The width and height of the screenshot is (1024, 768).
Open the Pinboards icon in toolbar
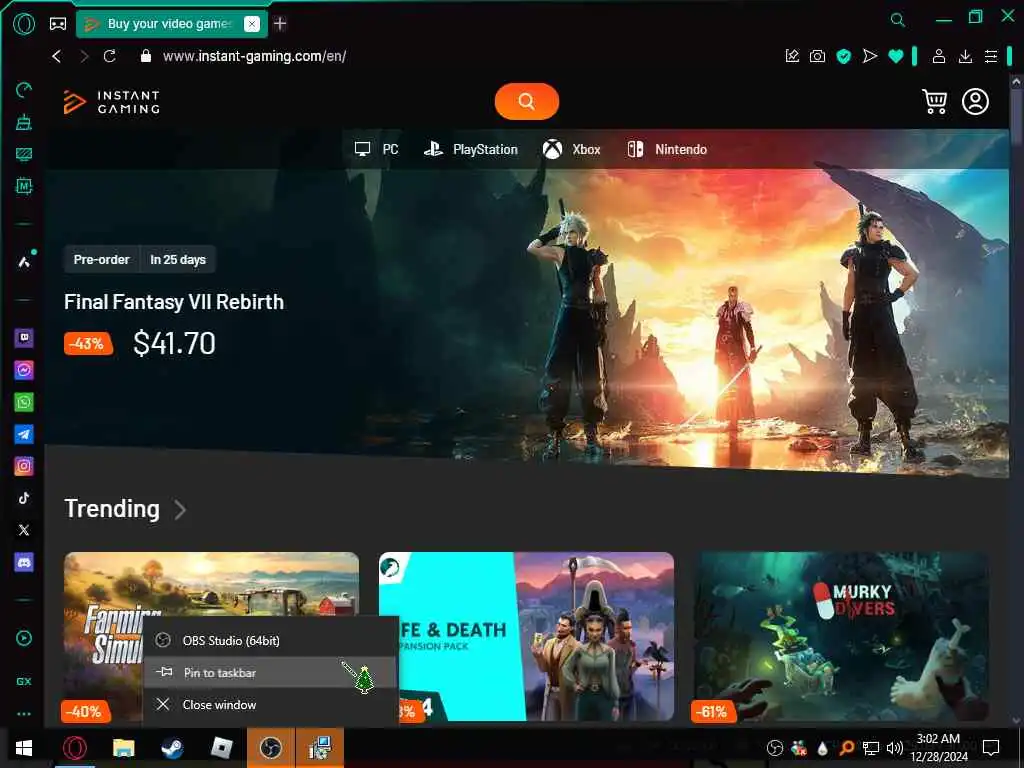click(x=792, y=56)
